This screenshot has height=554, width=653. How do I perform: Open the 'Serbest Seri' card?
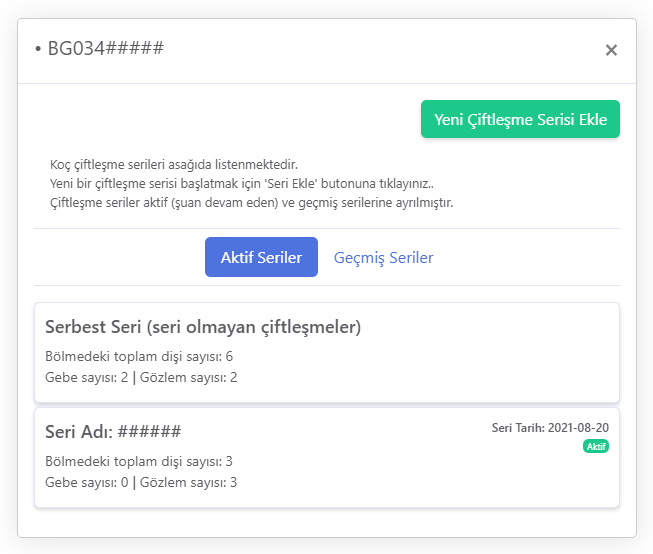click(327, 352)
